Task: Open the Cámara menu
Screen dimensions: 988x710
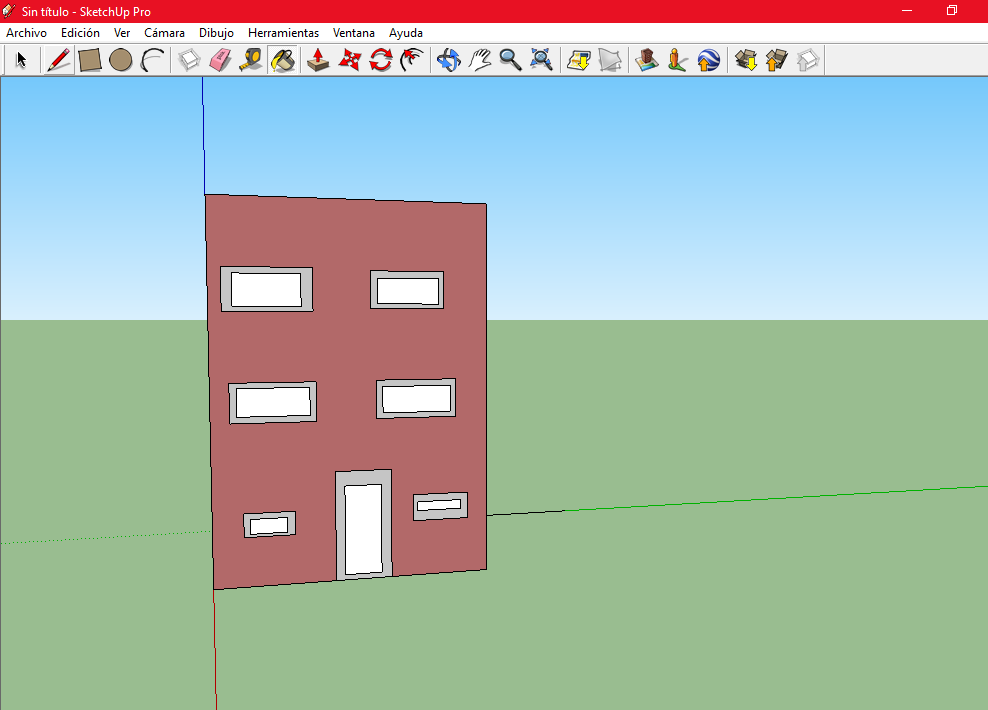Action: click(164, 33)
